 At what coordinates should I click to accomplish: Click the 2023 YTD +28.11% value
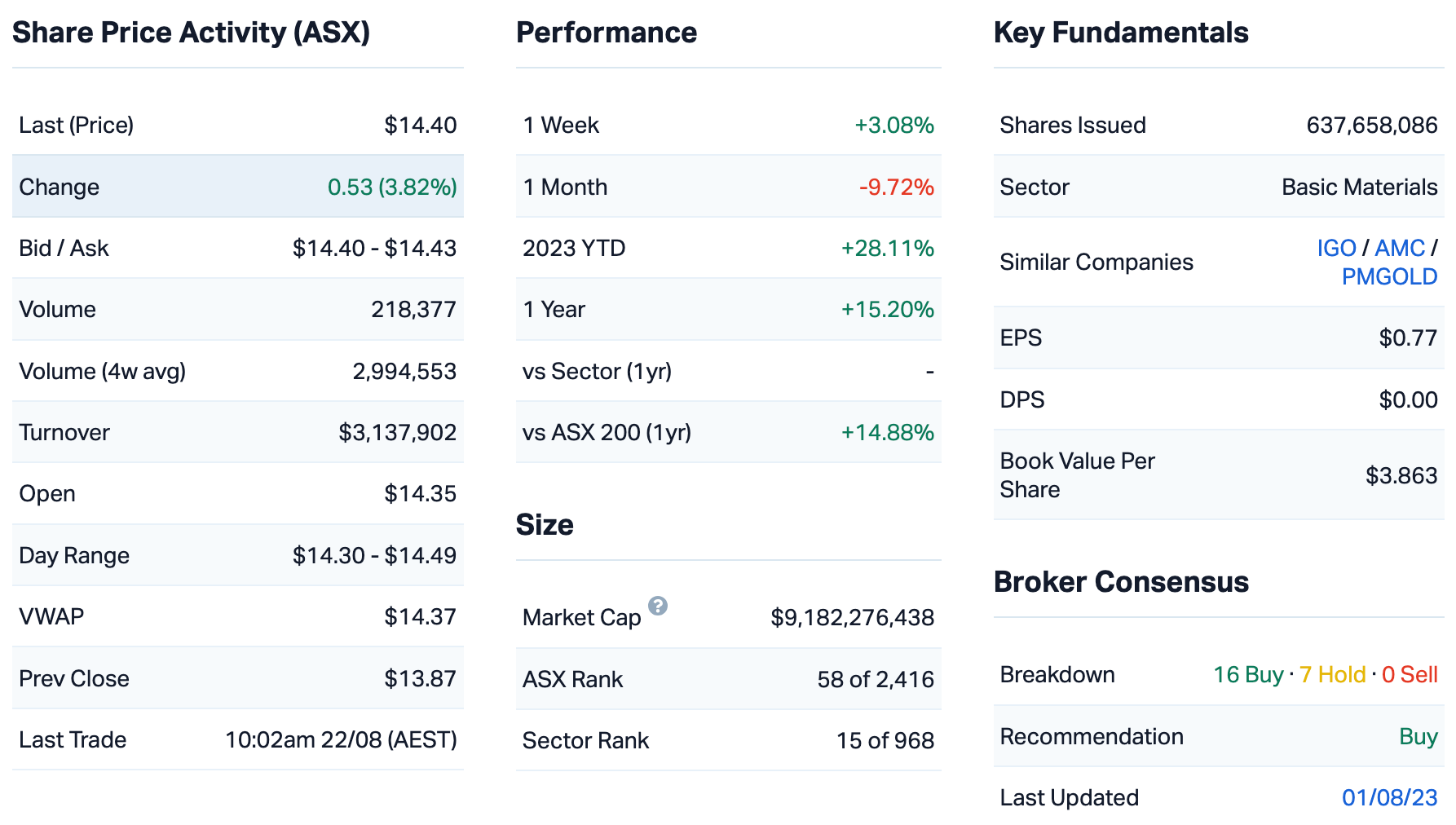[x=887, y=248]
